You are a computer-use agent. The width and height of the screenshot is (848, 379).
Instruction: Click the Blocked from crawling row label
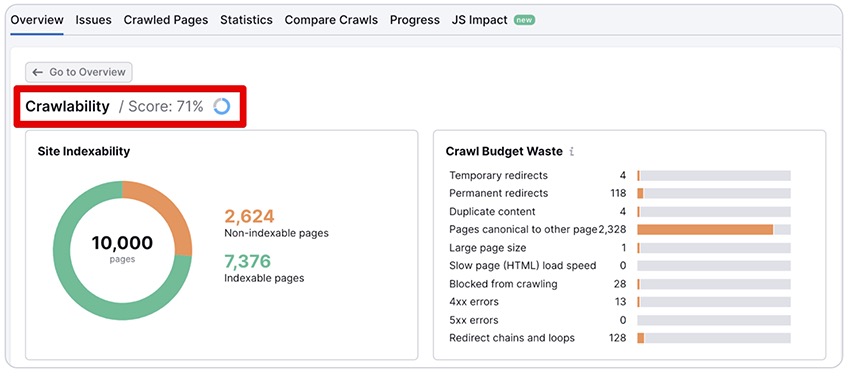click(503, 284)
